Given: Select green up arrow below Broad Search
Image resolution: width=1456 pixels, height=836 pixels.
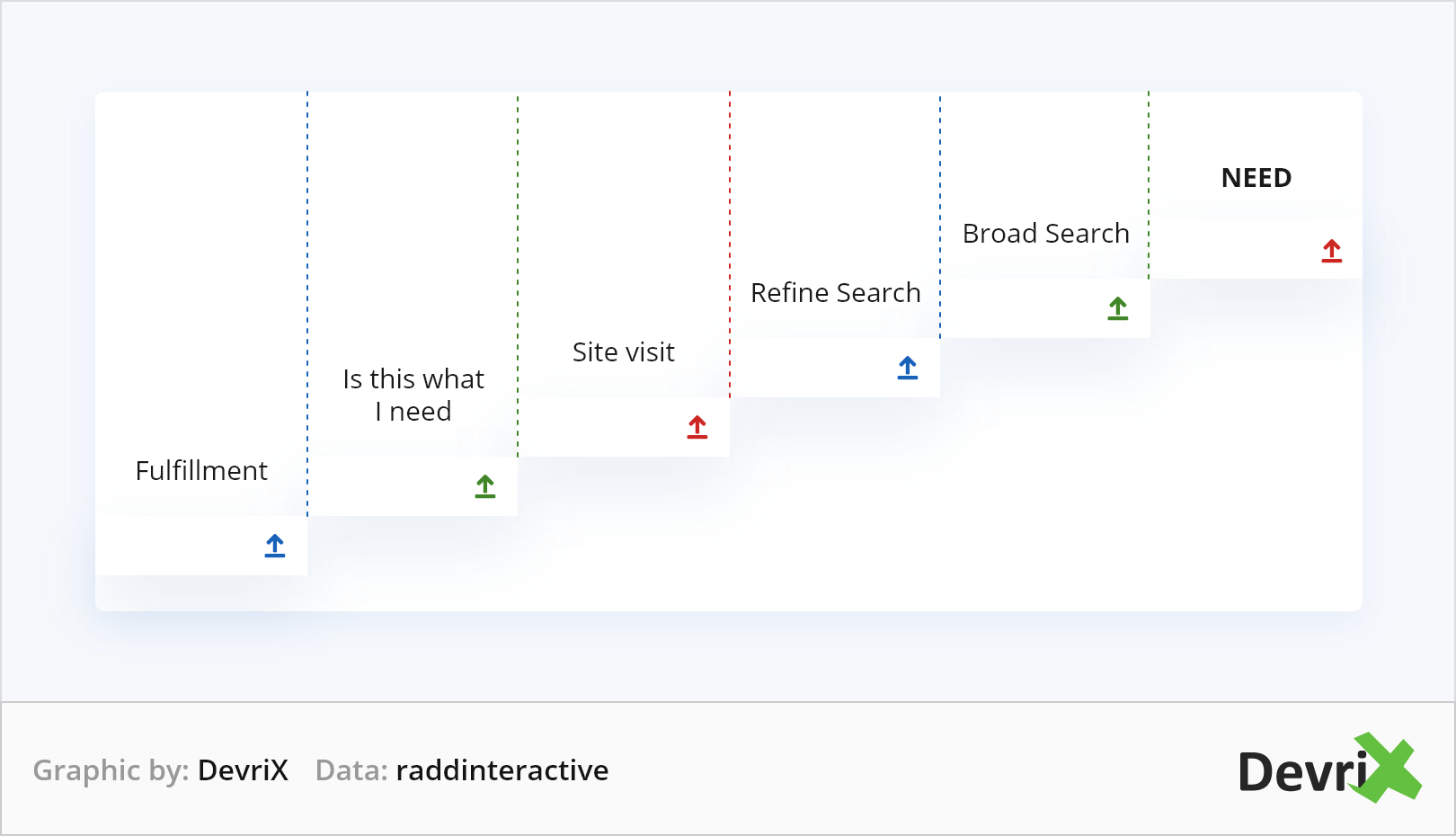Looking at the screenshot, I should click(1118, 308).
